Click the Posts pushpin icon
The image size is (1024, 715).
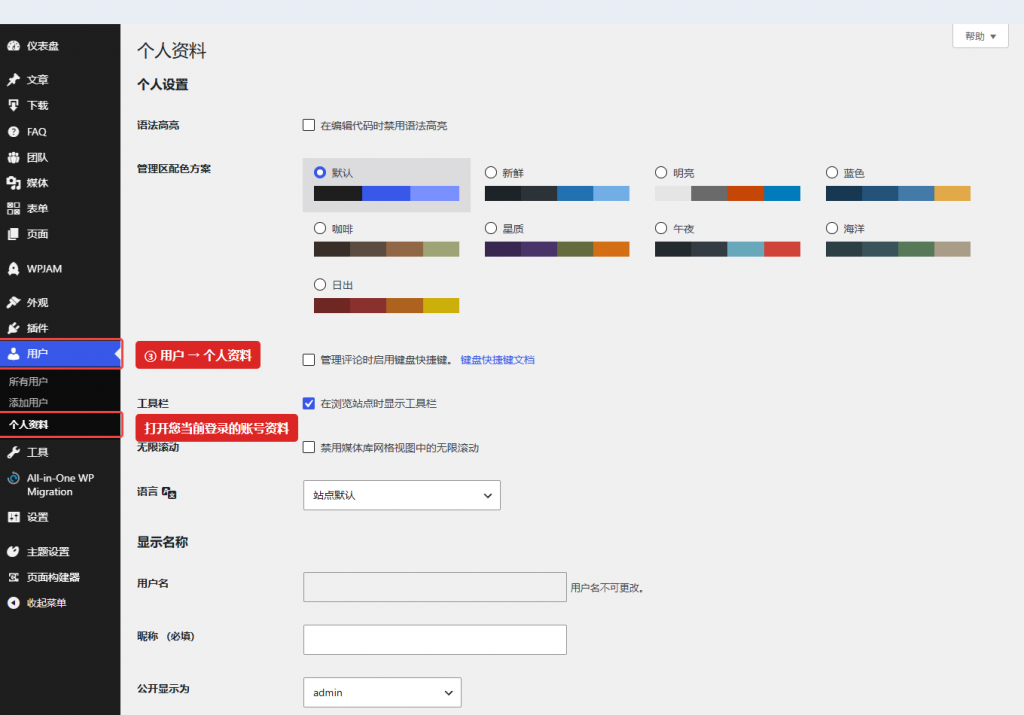click(x=13, y=80)
